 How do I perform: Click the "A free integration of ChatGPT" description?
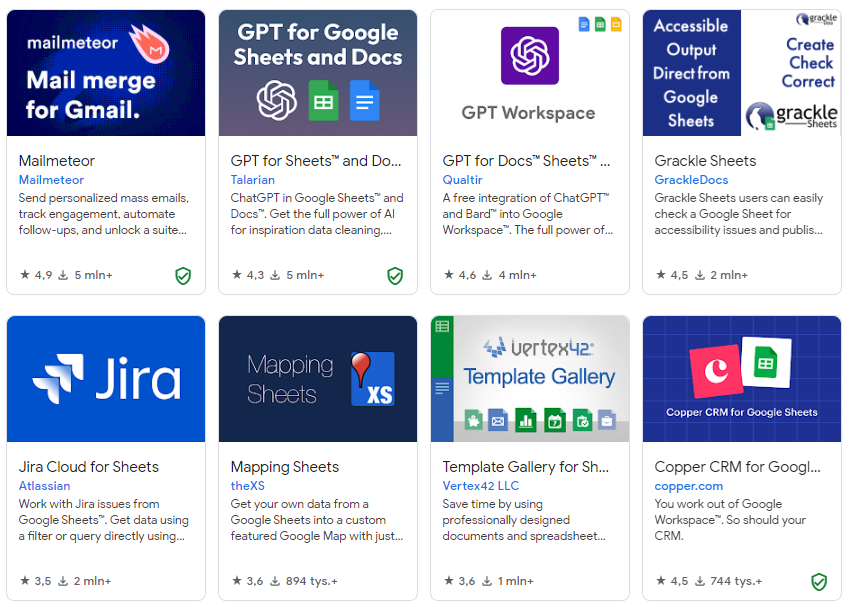point(528,214)
